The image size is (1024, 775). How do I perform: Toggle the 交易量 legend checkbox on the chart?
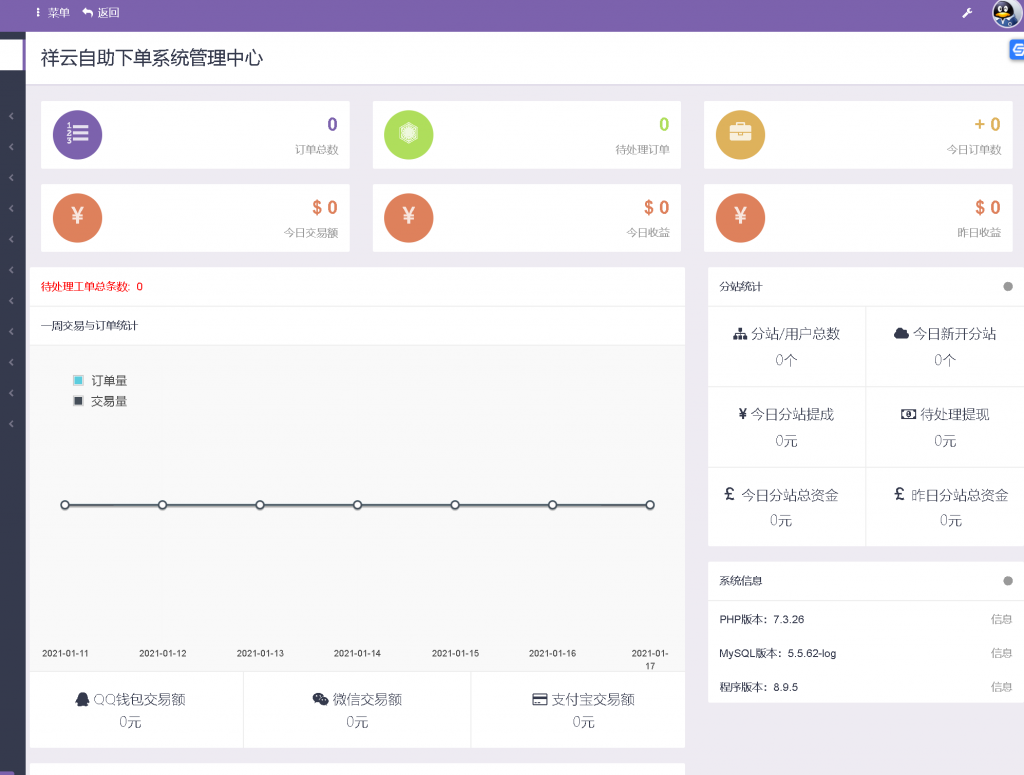point(77,400)
